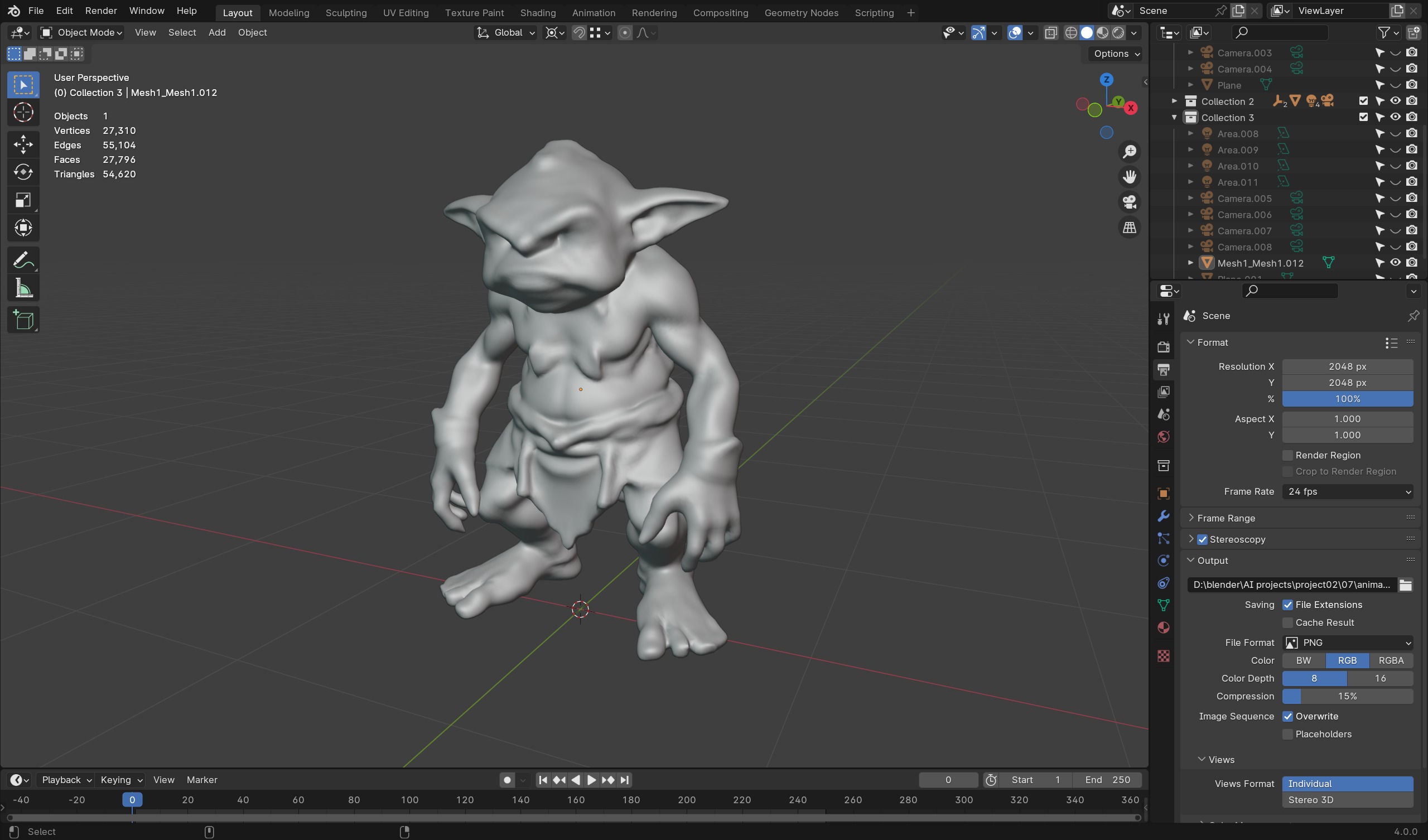Disable the Stereoscopy checkbox
Screen dimensions: 1428x840
1203,539
